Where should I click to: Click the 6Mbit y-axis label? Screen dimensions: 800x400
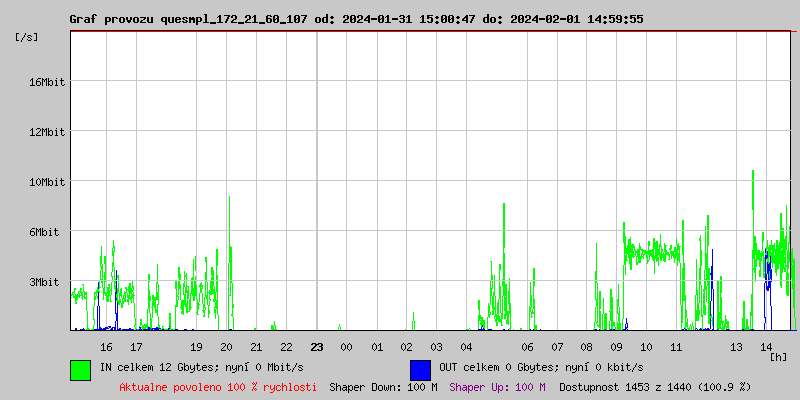click(x=44, y=232)
